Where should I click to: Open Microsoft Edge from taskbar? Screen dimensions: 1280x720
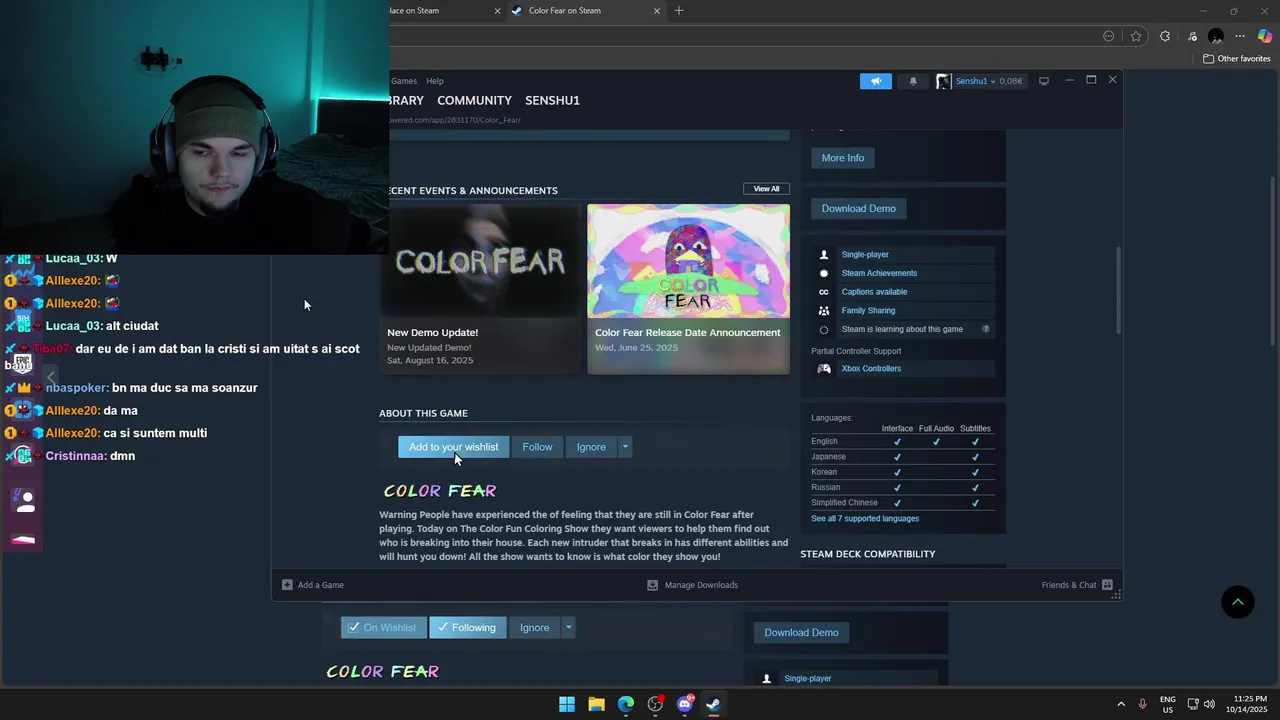626,704
